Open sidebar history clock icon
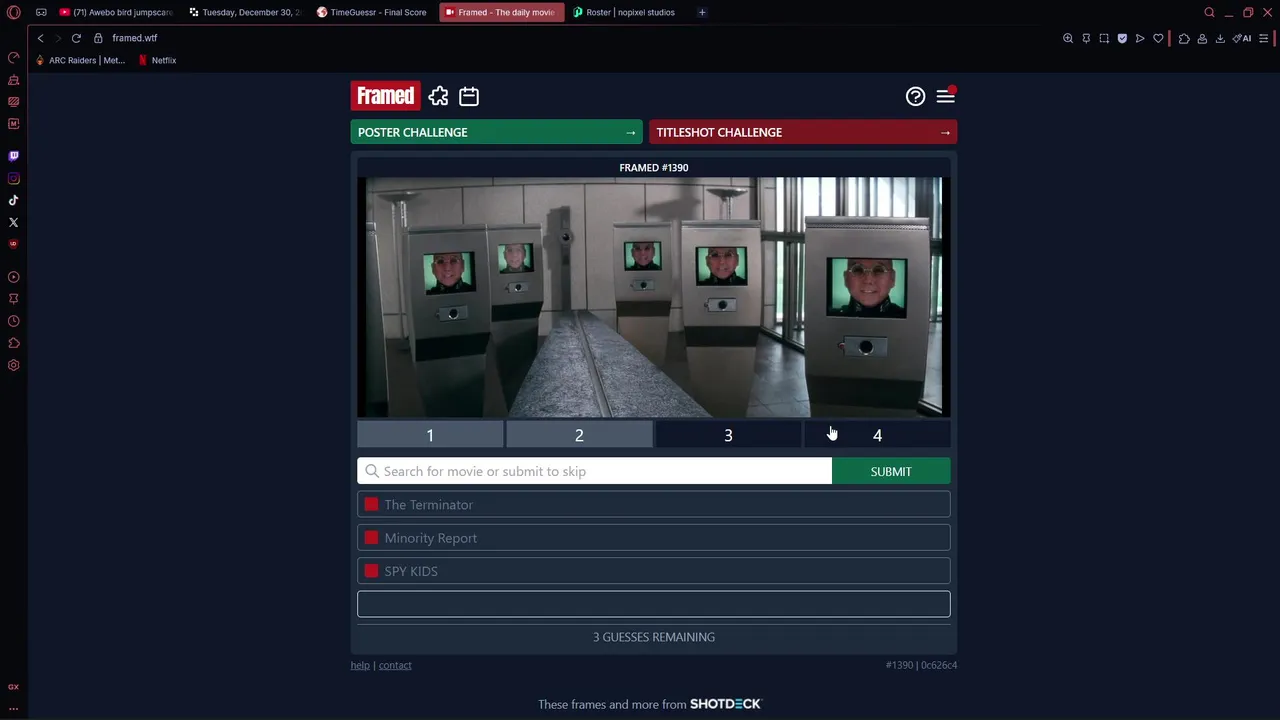1280x720 pixels. (x=14, y=321)
